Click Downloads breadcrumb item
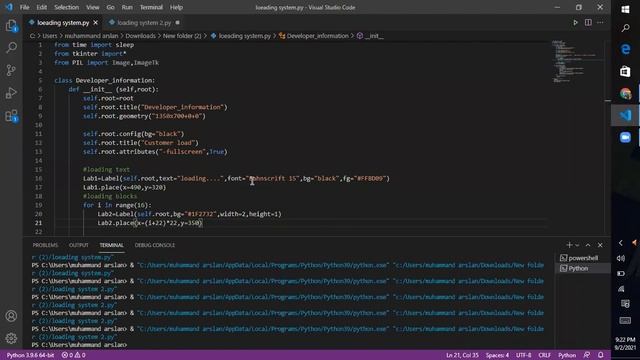 140,36
